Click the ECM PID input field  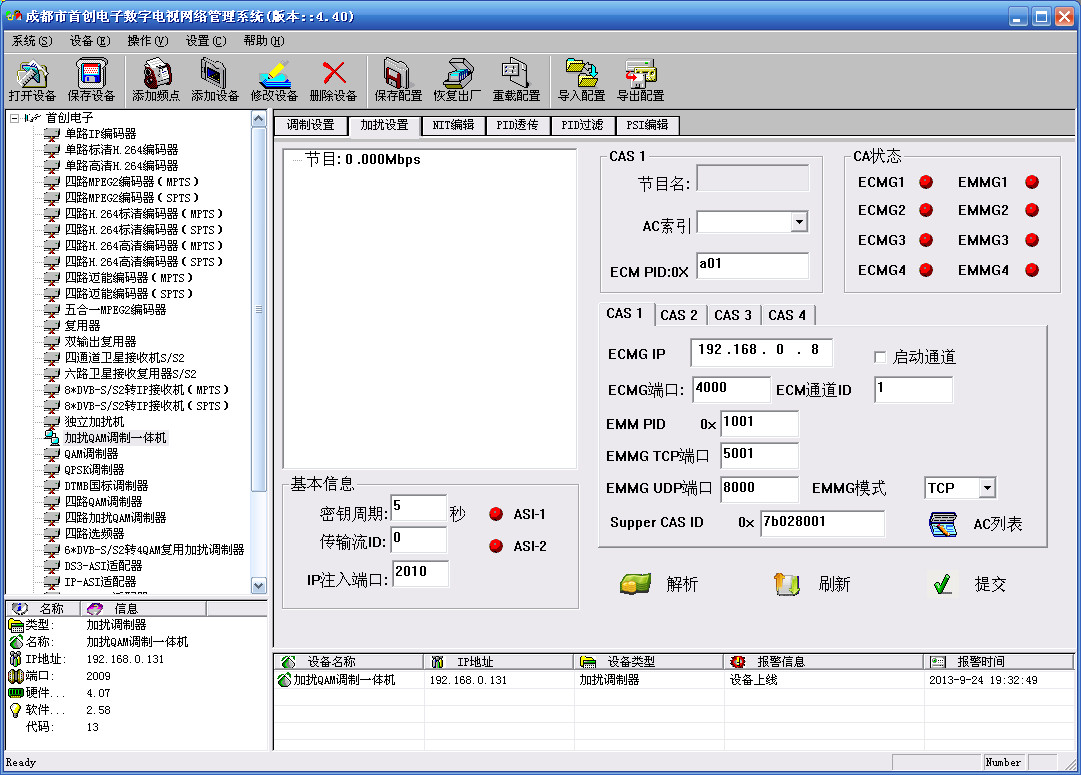tap(752, 265)
